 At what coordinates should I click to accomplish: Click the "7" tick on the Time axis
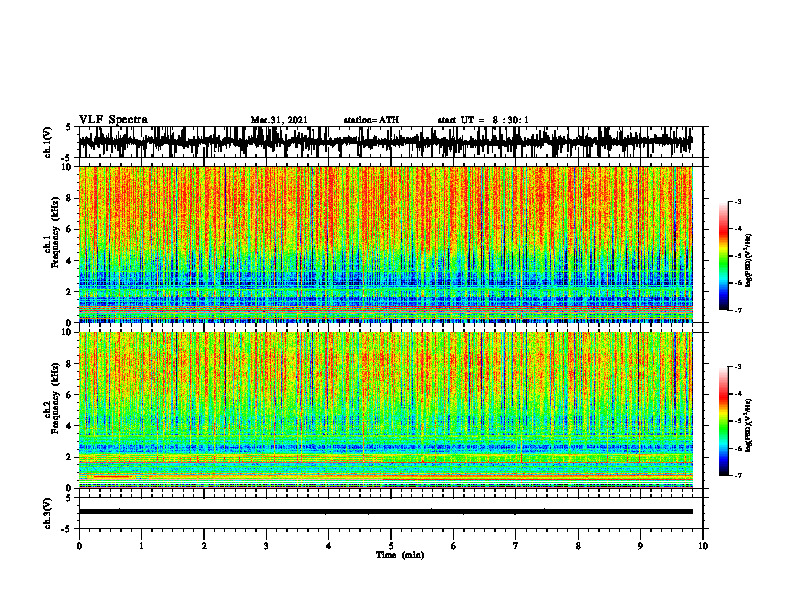click(x=516, y=546)
